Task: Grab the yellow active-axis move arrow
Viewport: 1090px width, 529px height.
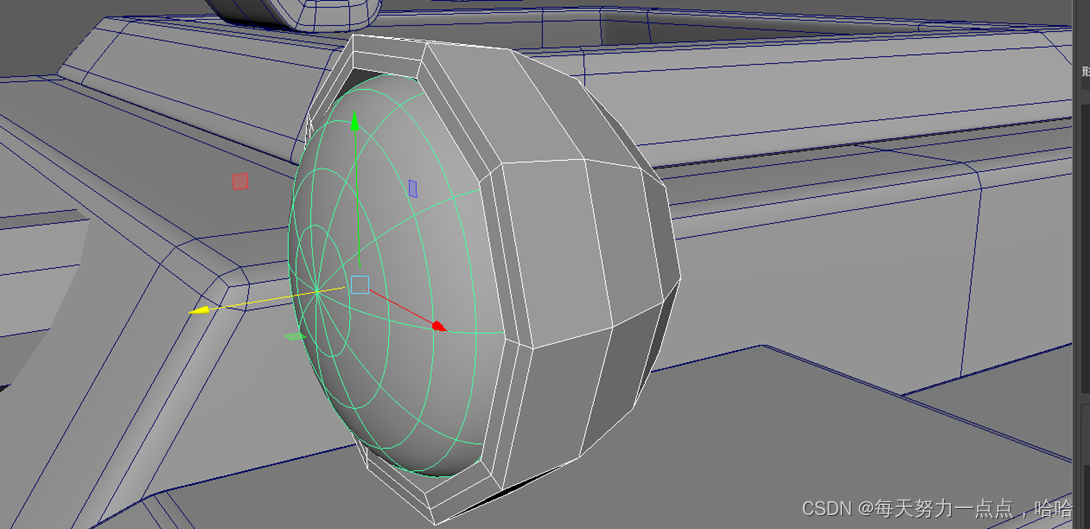Action: point(200,310)
